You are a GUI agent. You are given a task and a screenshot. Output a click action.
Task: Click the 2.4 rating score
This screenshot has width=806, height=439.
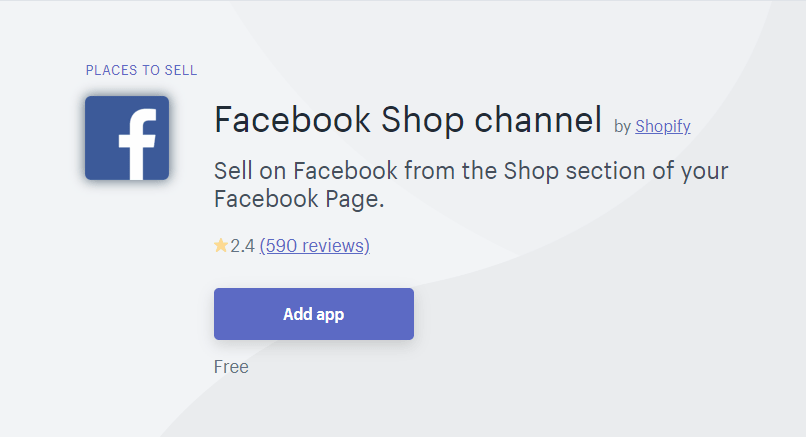242,246
